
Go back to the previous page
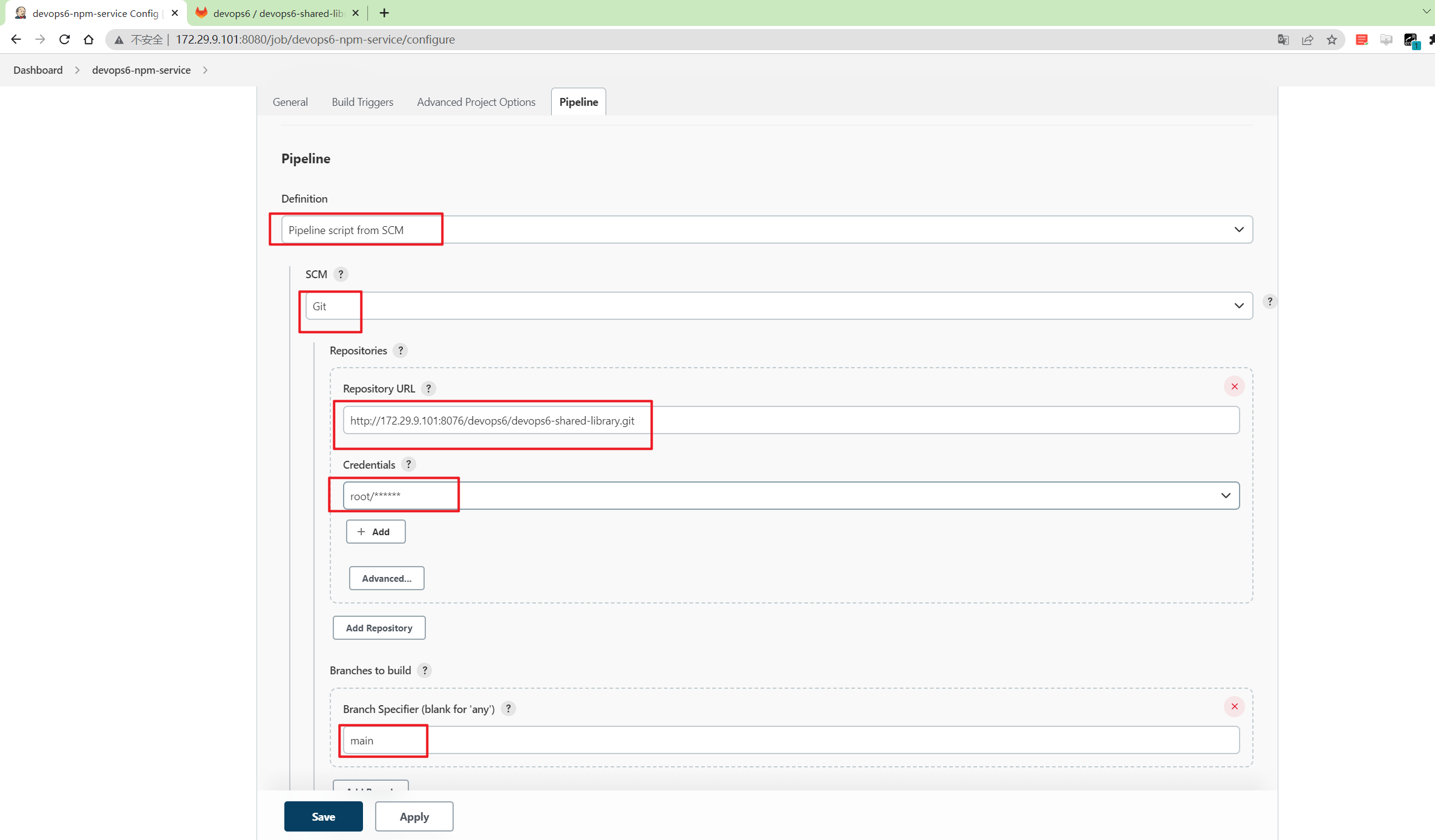coord(16,39)
